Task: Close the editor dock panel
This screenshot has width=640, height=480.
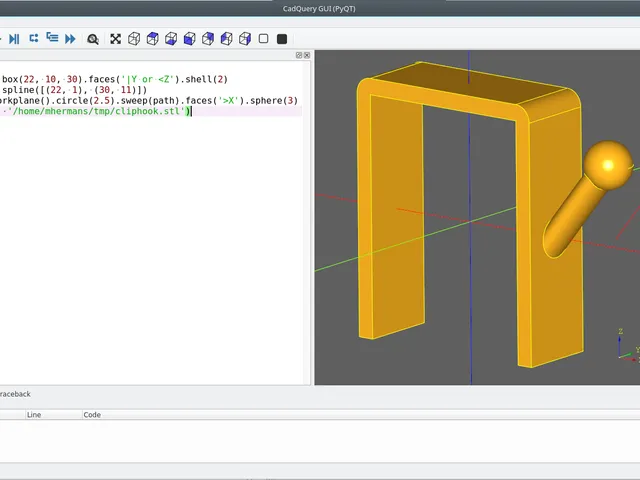Action: 307,55
